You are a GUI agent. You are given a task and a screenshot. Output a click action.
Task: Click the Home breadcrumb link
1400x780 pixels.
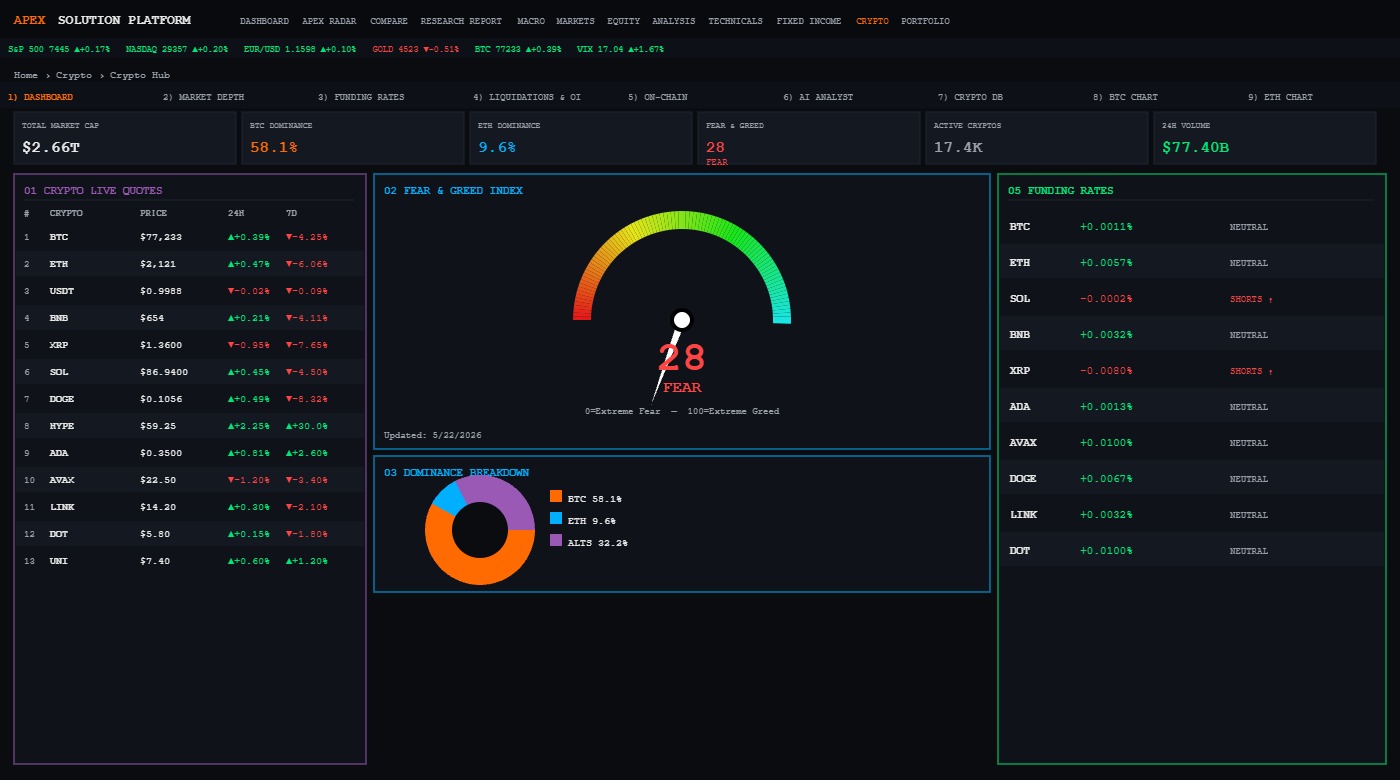click(x=26, y=75)
